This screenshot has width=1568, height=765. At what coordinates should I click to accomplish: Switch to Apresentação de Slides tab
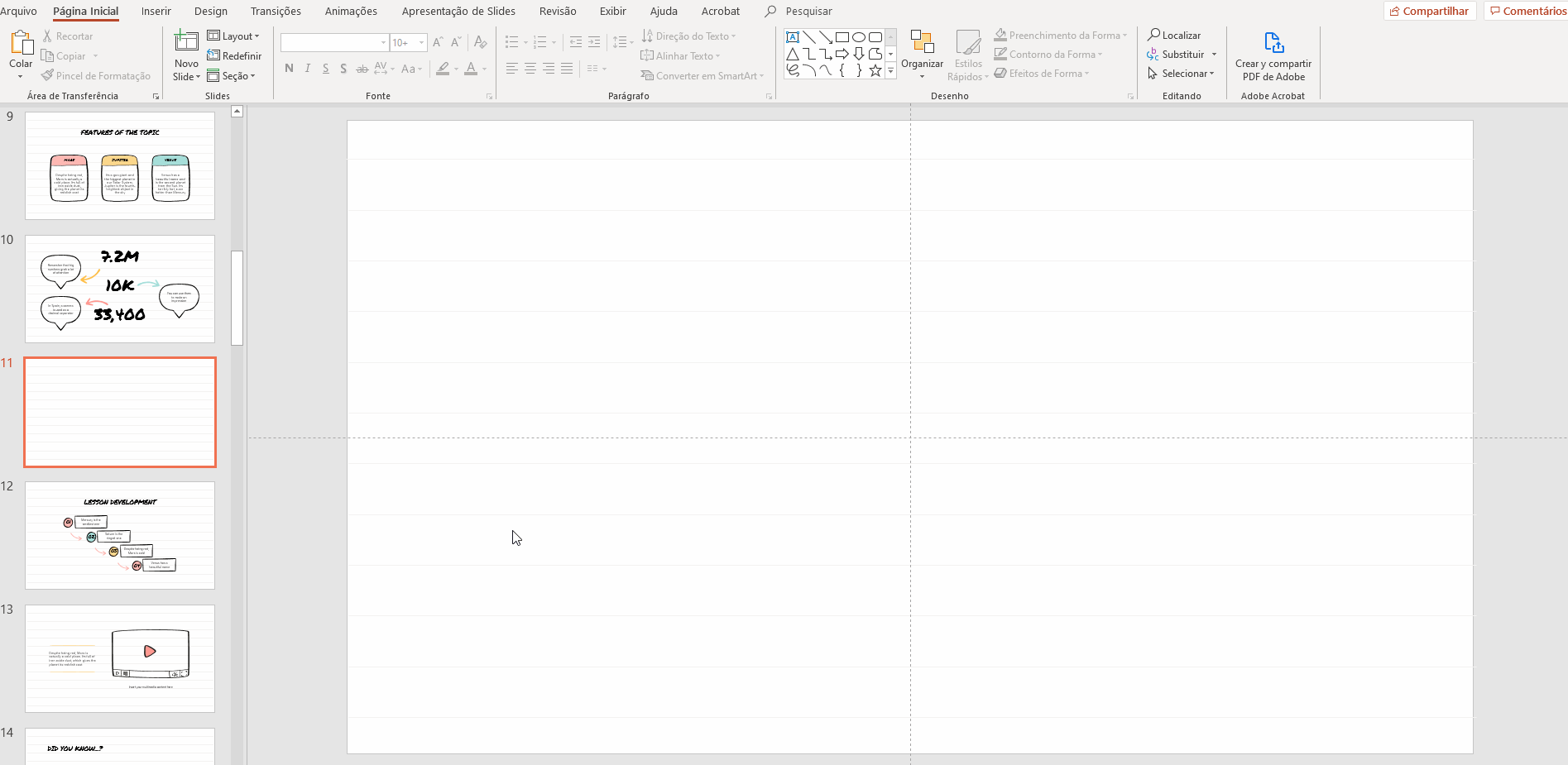[458, 11]
